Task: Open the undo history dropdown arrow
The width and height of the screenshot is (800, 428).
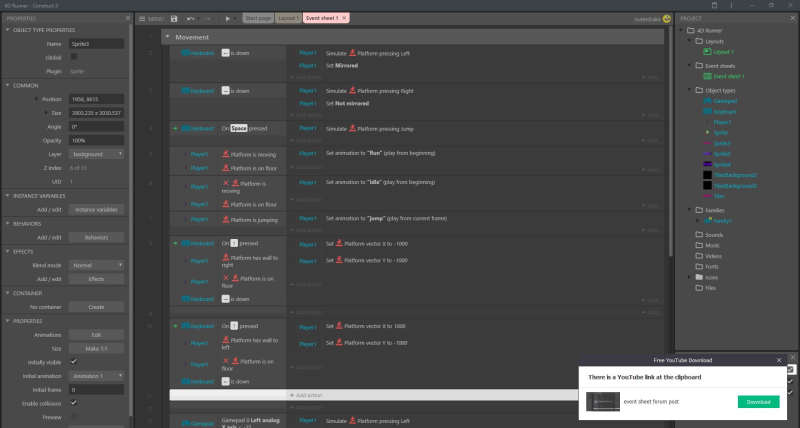Action: [x=198, y=19]
